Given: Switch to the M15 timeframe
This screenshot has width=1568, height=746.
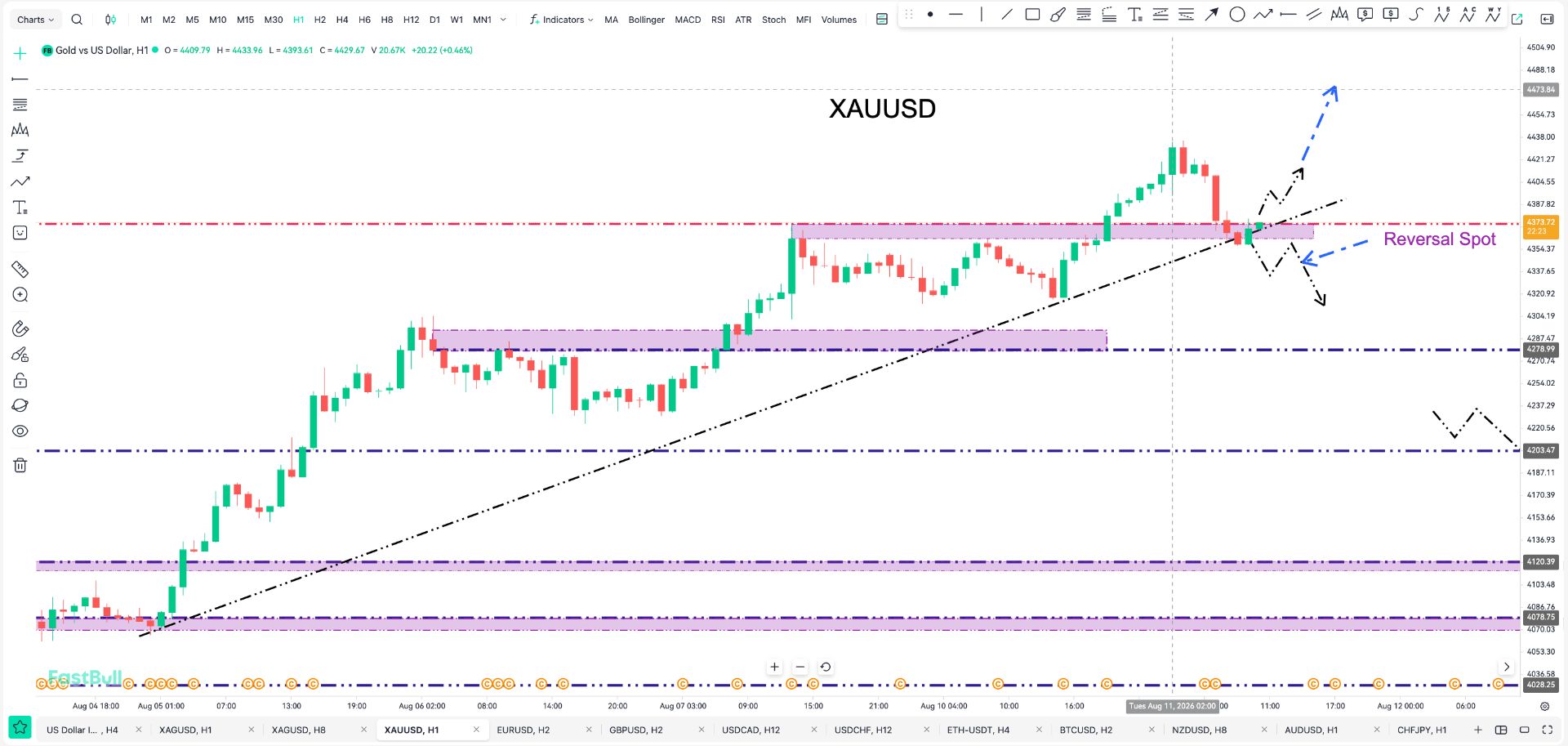Looking at the screenshot, I should click(x=245, y=20).
